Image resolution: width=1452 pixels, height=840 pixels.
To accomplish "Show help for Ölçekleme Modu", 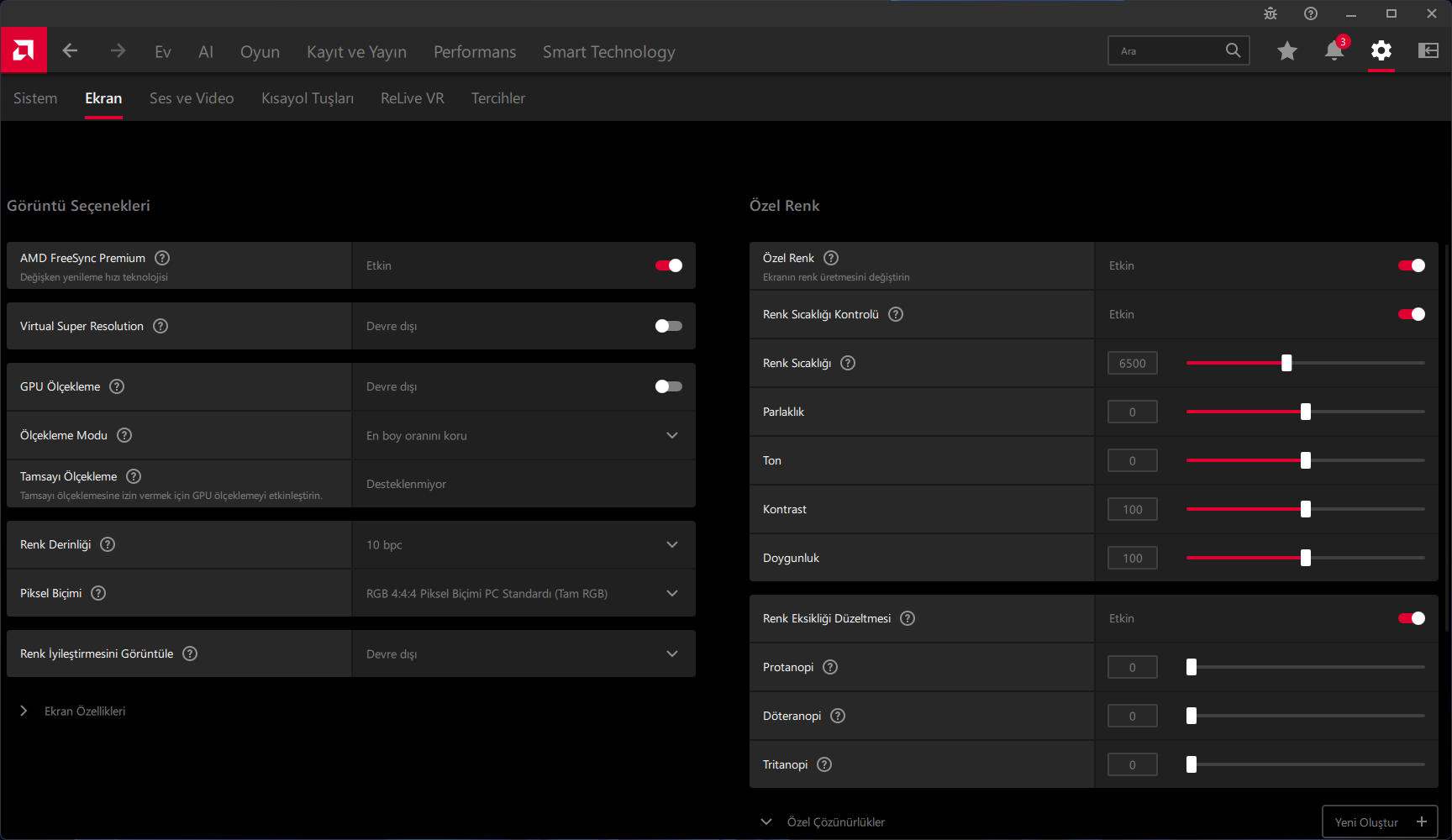I will [x=124, y=435].
